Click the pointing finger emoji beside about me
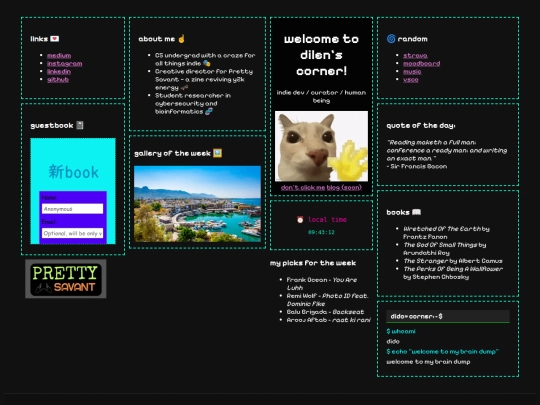Viewport: 540px width, 405px height. tap(181, 39)
